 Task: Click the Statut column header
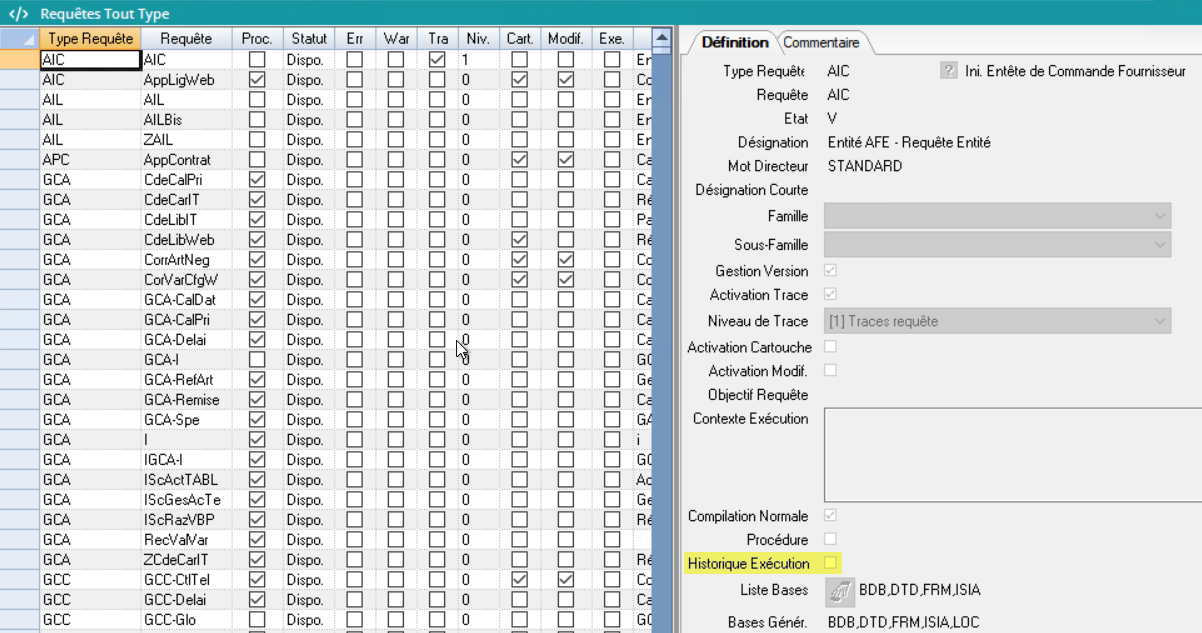click(x=309, y=39)
